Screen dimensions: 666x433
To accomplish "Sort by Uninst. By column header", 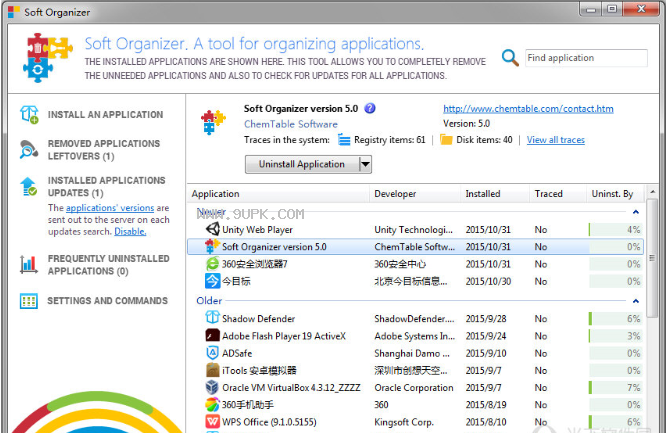I will click(615, 194).
